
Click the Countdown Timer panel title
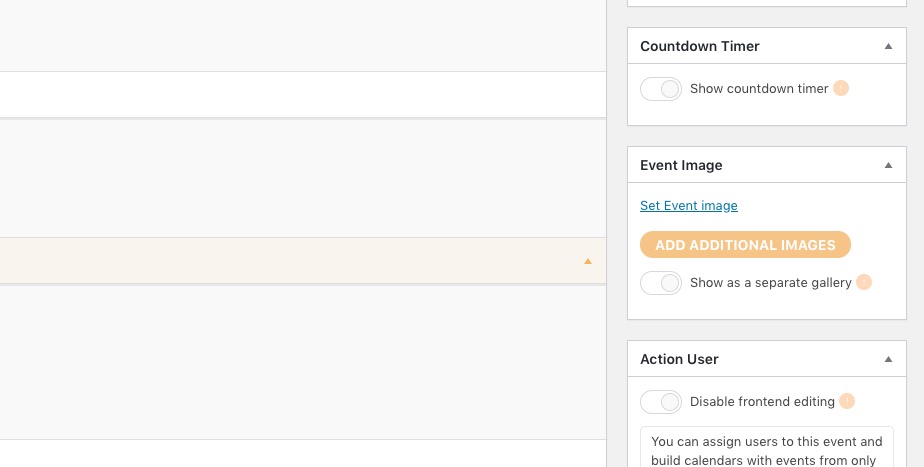[x=700, y=47]
